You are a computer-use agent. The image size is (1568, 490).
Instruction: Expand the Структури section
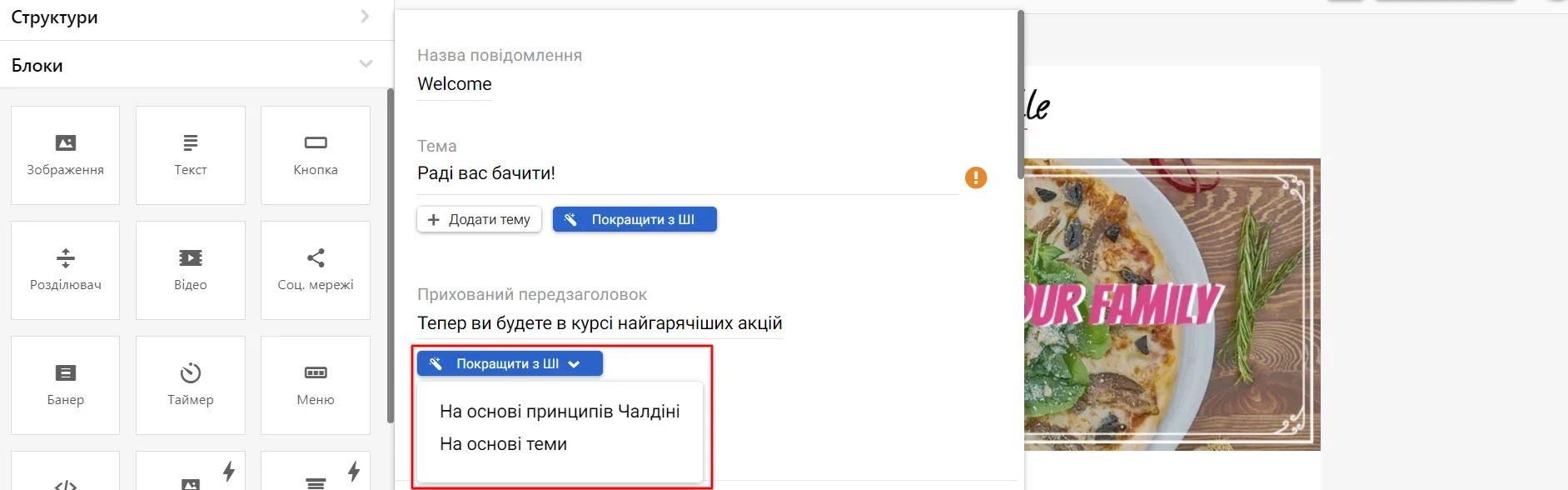pyautogui.click(x=197, y=17)
